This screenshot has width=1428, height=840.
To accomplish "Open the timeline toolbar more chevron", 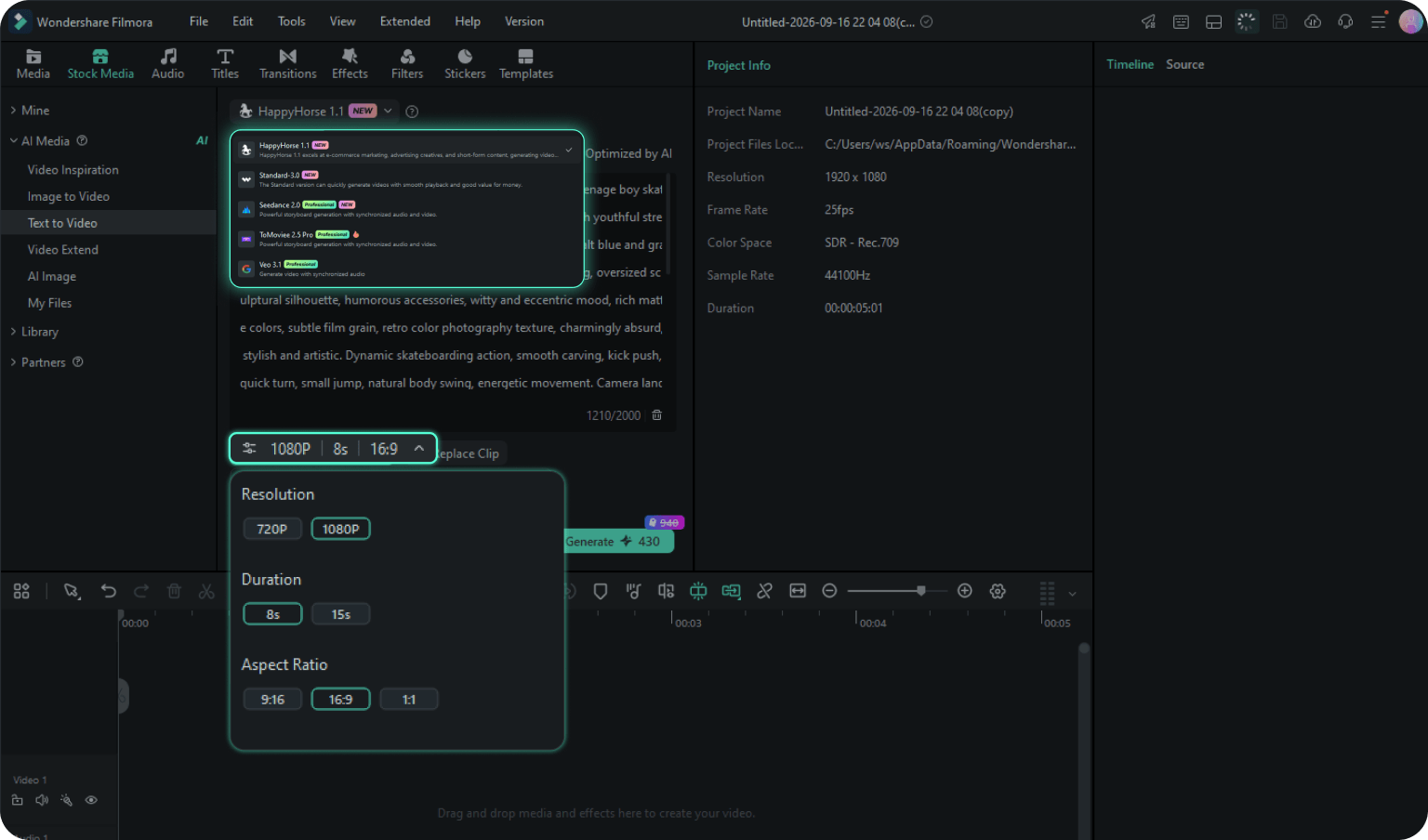I will (x=1073, y=593).
